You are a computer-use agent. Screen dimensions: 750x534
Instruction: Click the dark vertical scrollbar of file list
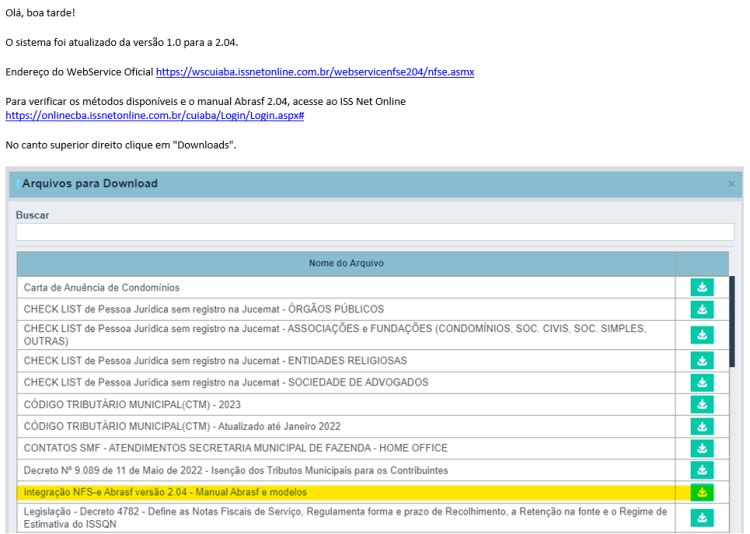(732, 322)
